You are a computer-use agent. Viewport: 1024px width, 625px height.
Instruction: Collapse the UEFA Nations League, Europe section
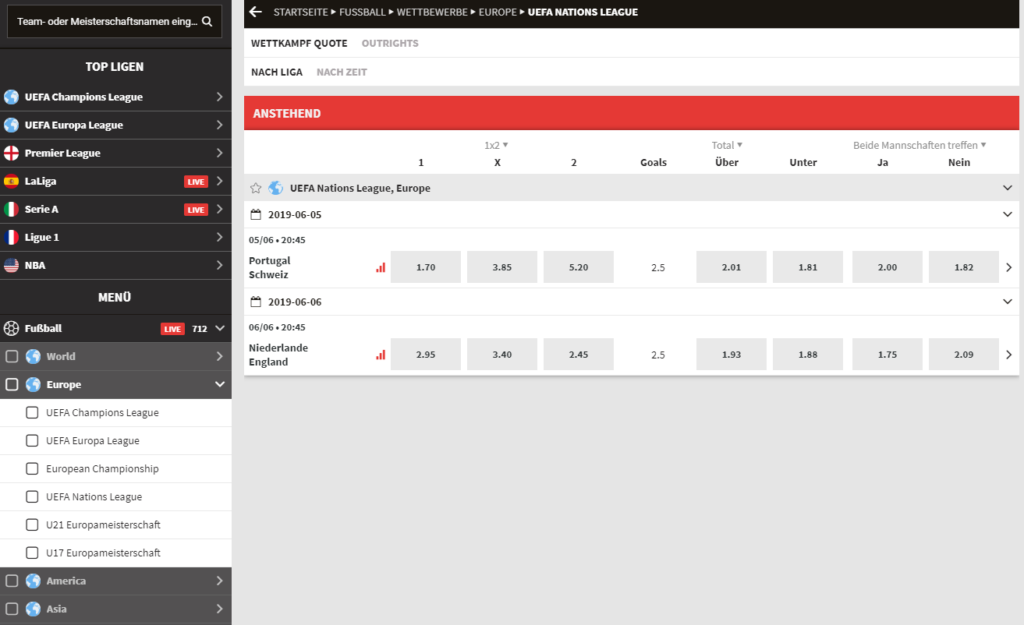(1007, 188)
